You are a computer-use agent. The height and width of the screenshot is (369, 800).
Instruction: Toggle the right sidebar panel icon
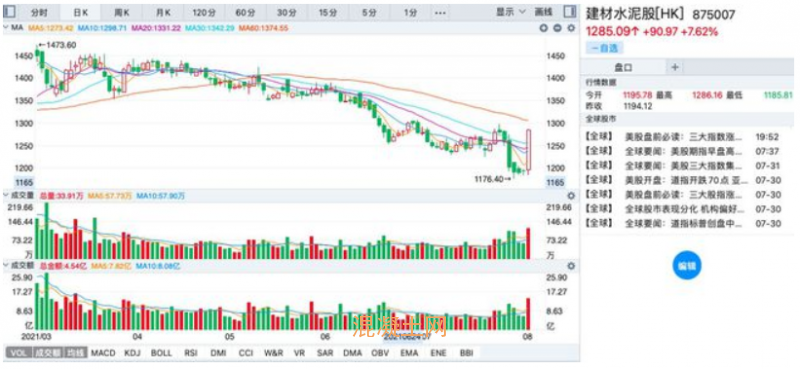click(x=569, y=11)
